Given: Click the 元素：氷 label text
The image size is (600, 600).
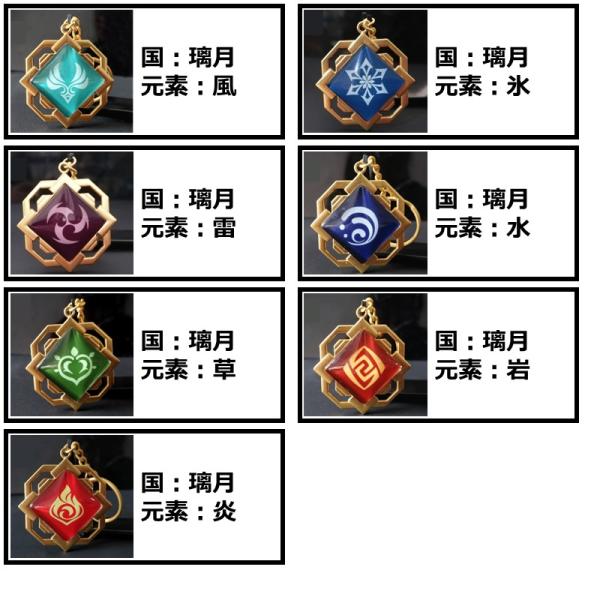Looking at the screenshot, I should pyautogui.click(x=483, y=86).
